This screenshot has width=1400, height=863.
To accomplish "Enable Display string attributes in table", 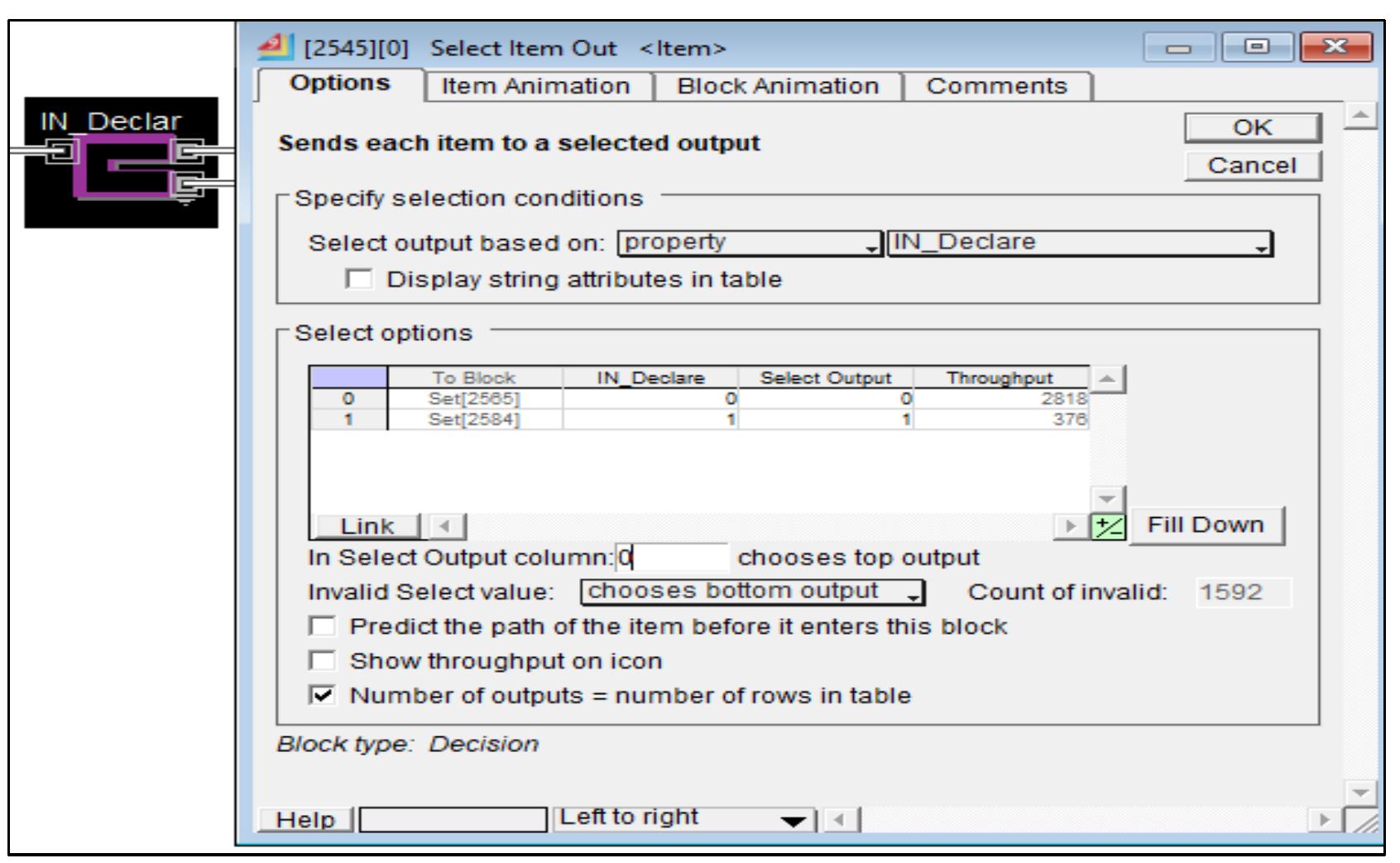I will pyautogui.click(x=359, y=280).
